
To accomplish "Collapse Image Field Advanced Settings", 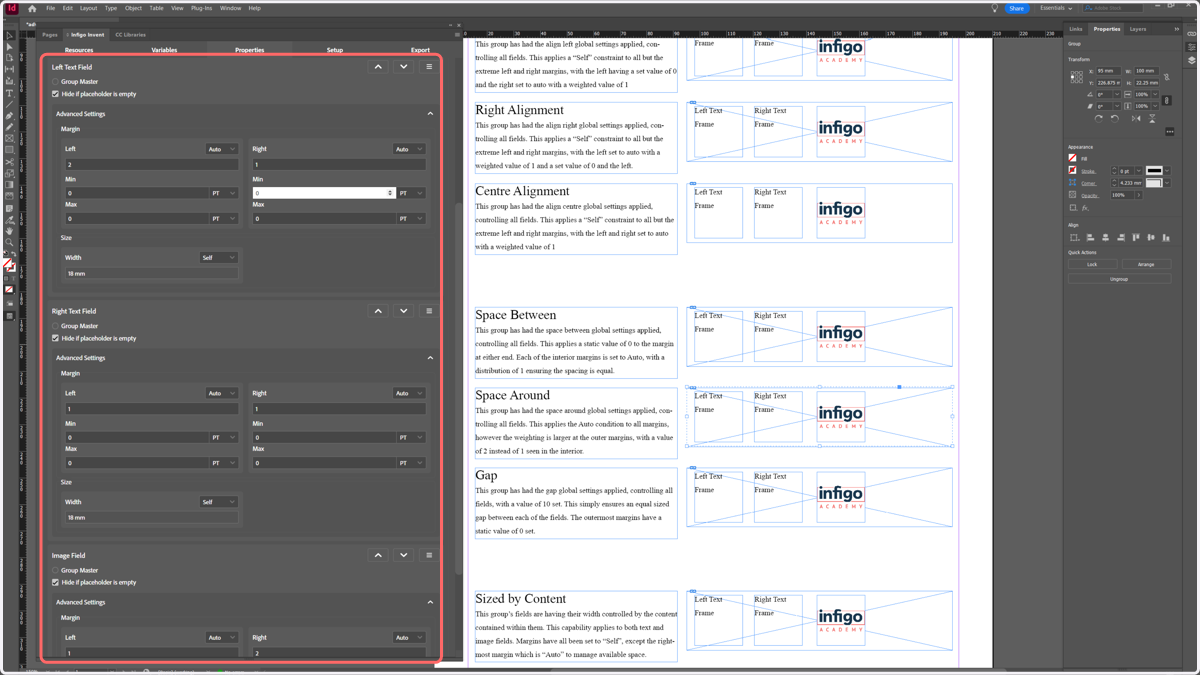I will pyautogui.click(x=430, y=602).
